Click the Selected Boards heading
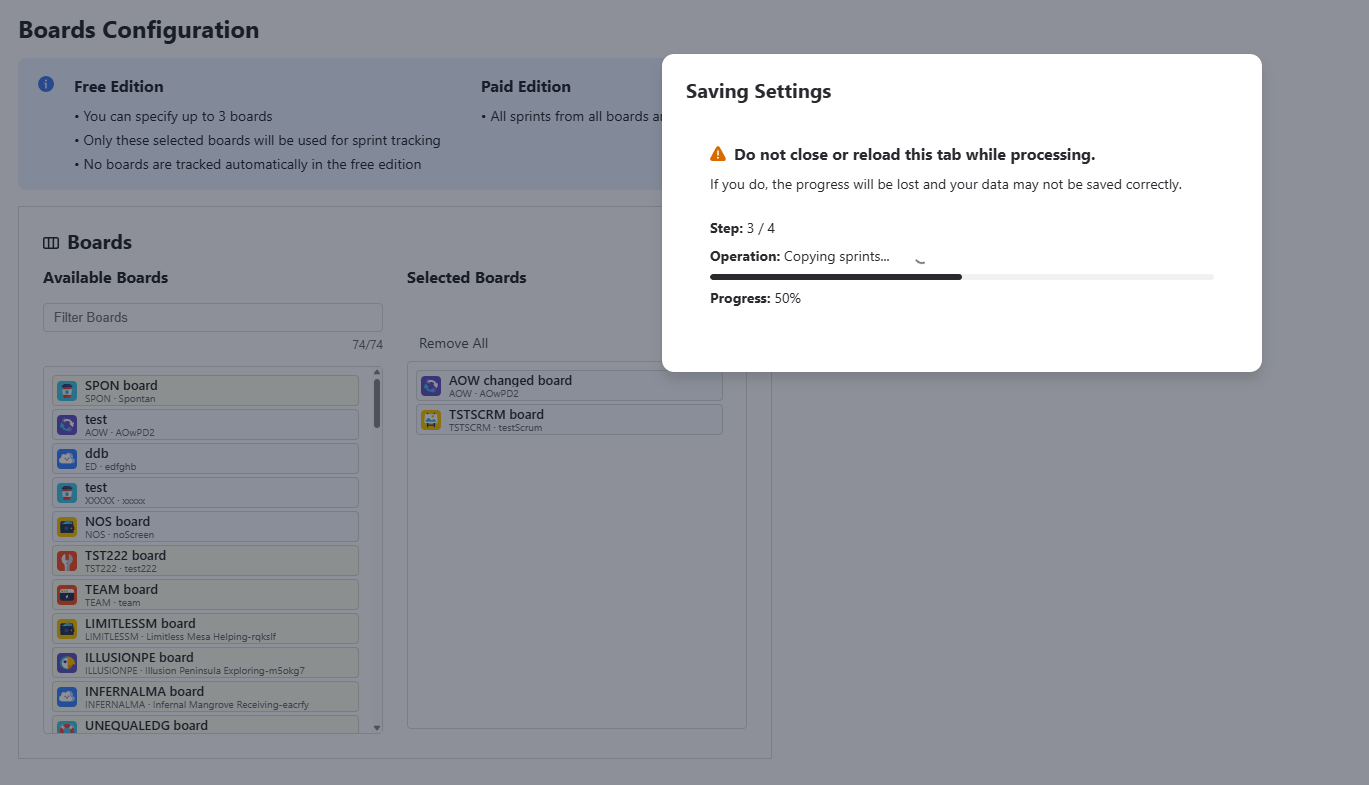This screenshot has width=1369, height=785. tap(467, 278)
